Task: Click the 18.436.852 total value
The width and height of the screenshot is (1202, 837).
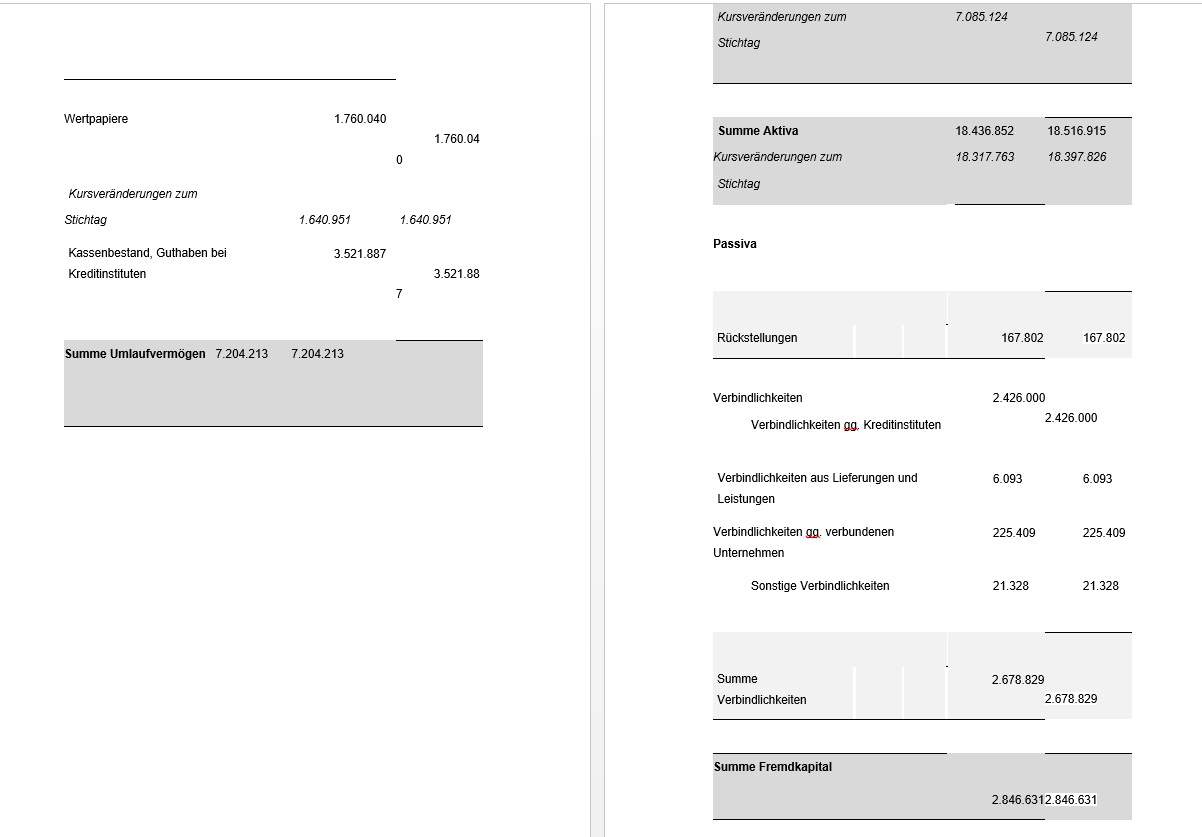Action: coord(984,131)
